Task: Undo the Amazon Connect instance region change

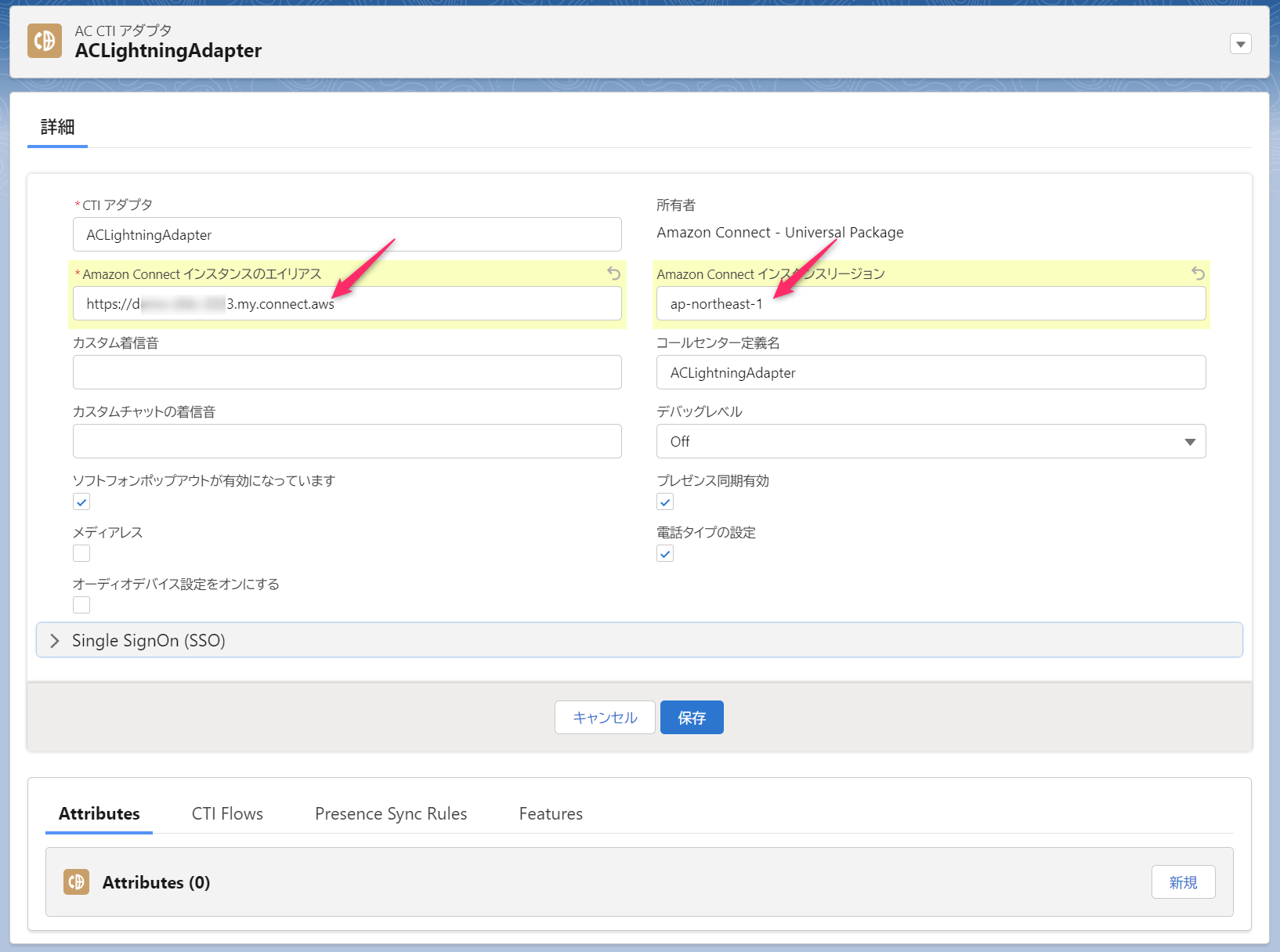Action: tap(1198, 273)
